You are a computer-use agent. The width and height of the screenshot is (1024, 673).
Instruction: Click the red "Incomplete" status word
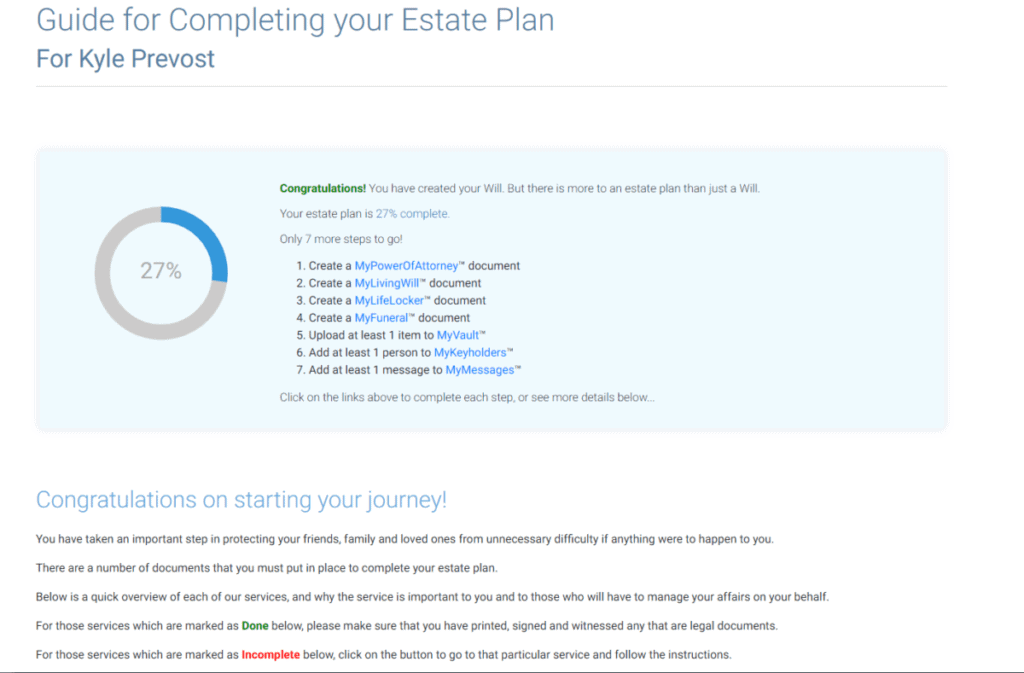point(271,655)
